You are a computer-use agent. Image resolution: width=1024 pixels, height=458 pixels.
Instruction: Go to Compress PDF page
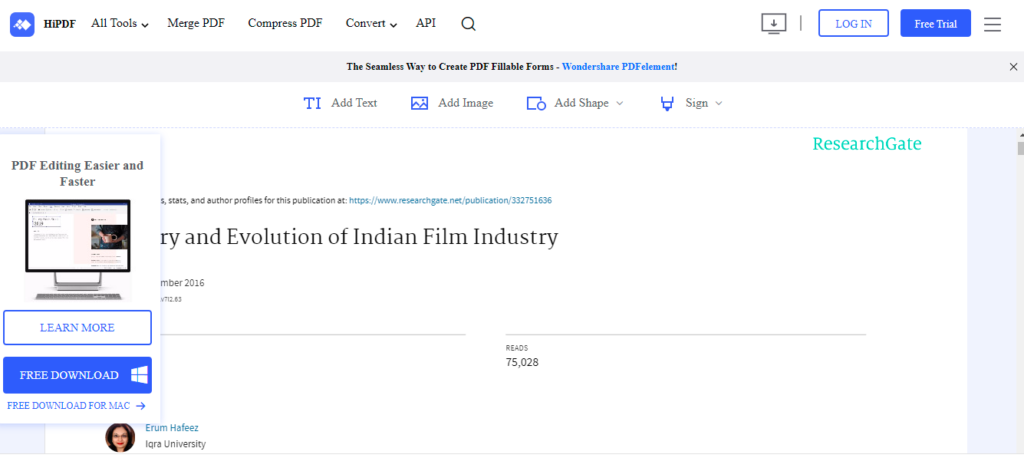pyautogui.click(x=285, y=23)
